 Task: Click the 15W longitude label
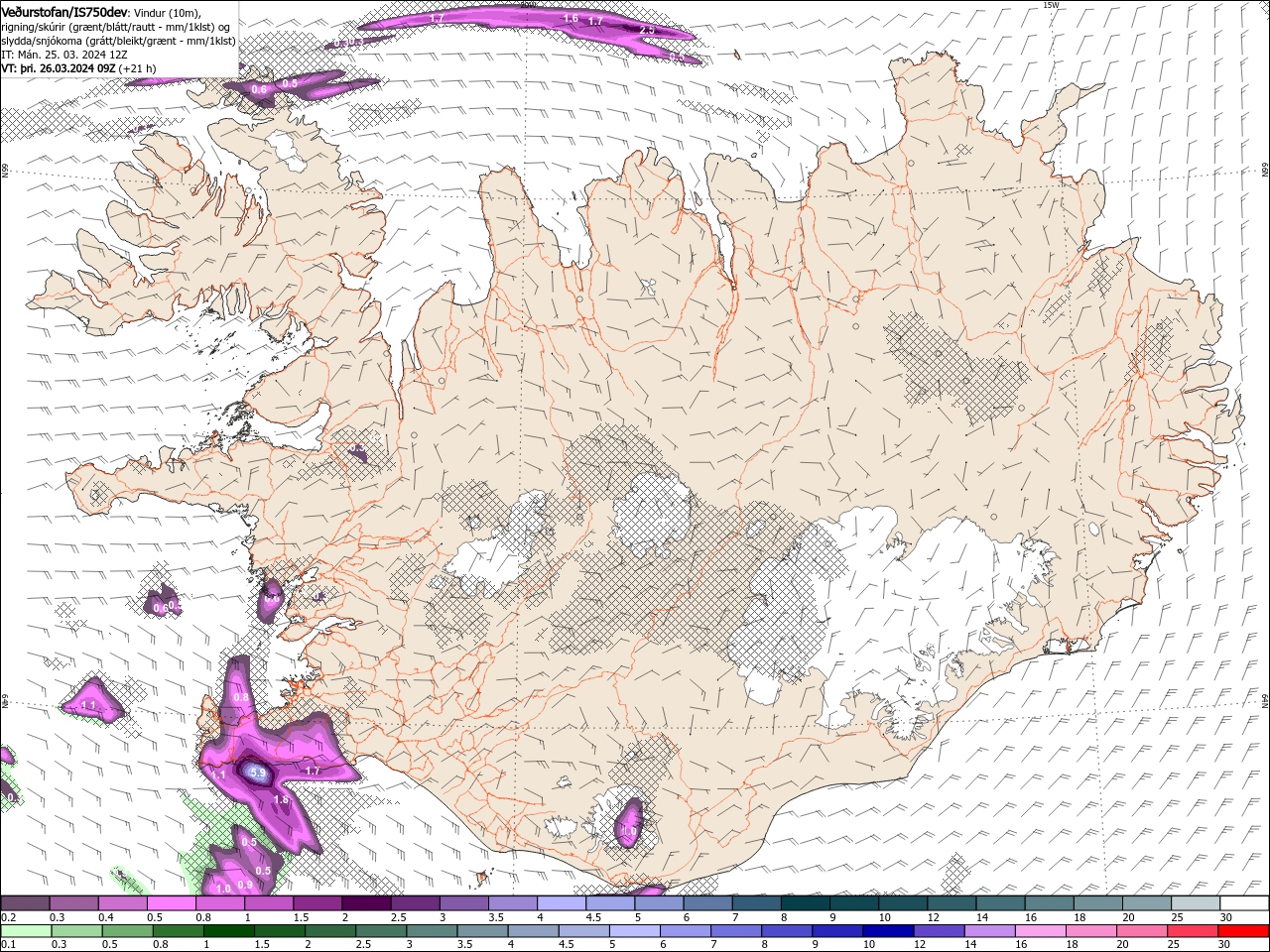click(x=1051, y=5)
